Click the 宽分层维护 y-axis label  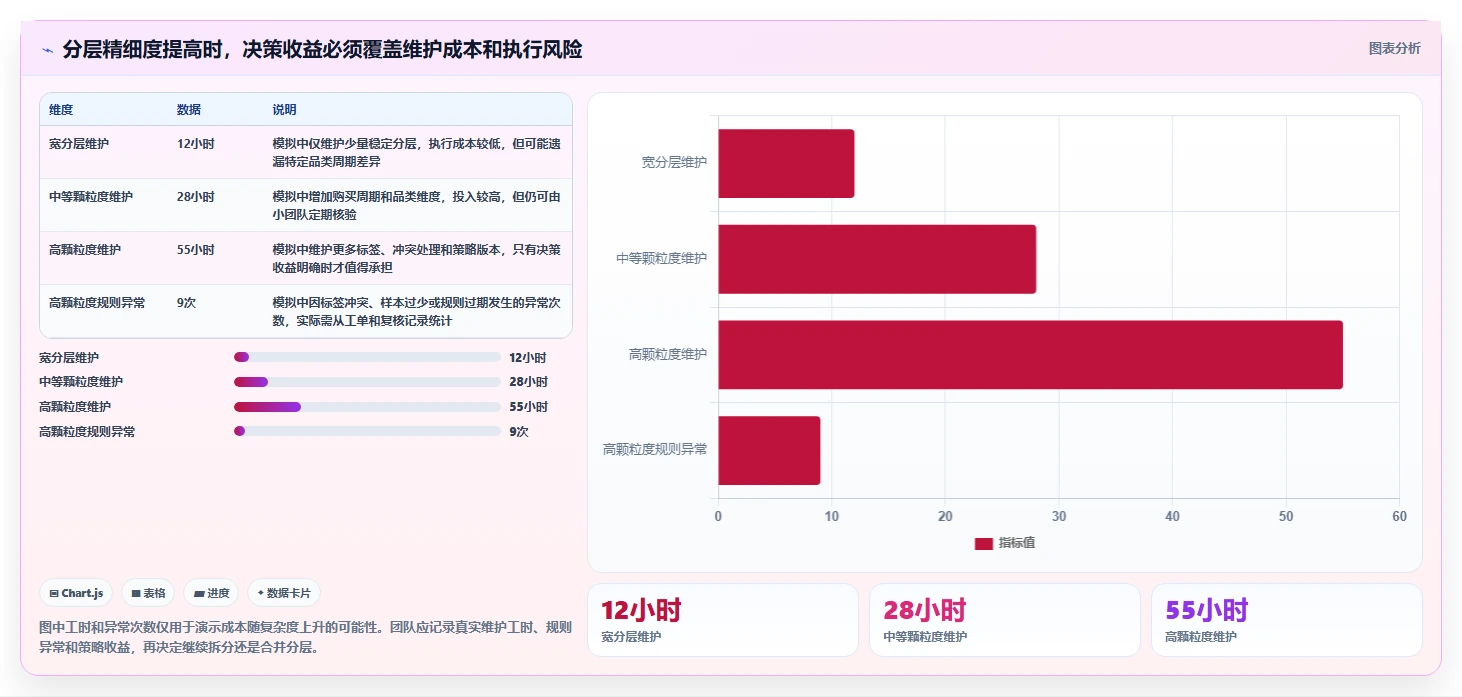tap(674, 162)
